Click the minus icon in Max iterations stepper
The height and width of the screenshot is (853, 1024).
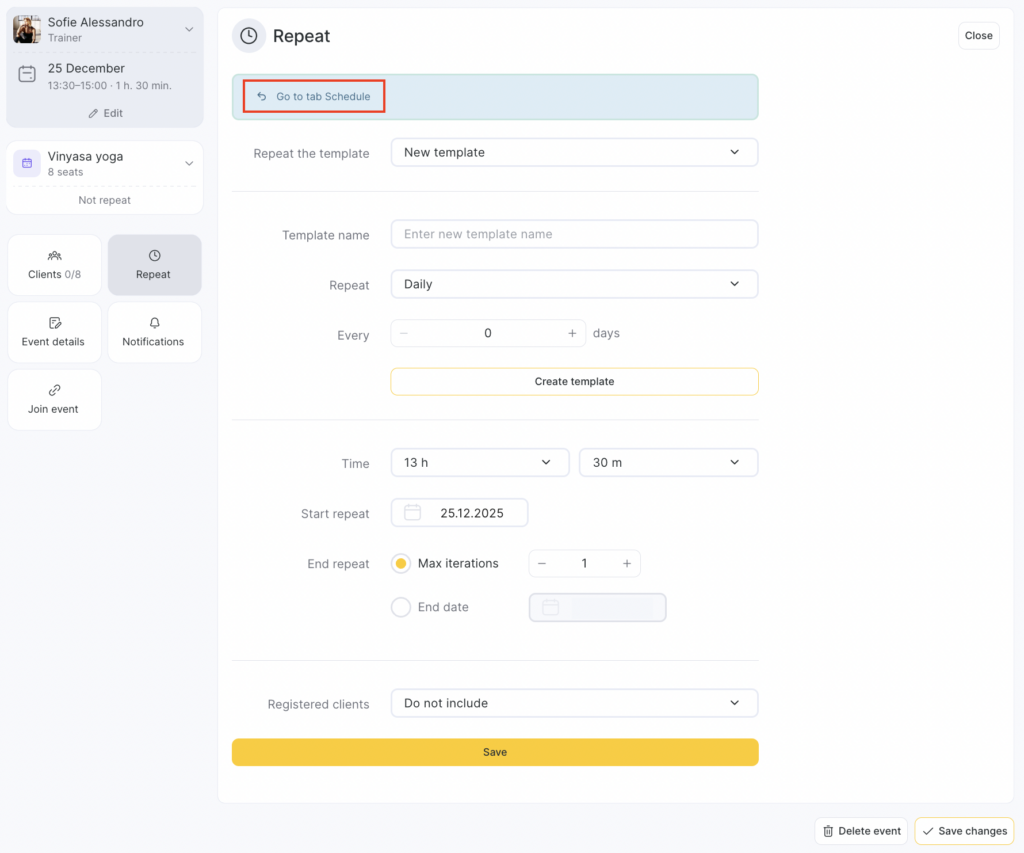pyautogui.click(x=542, y=564)
